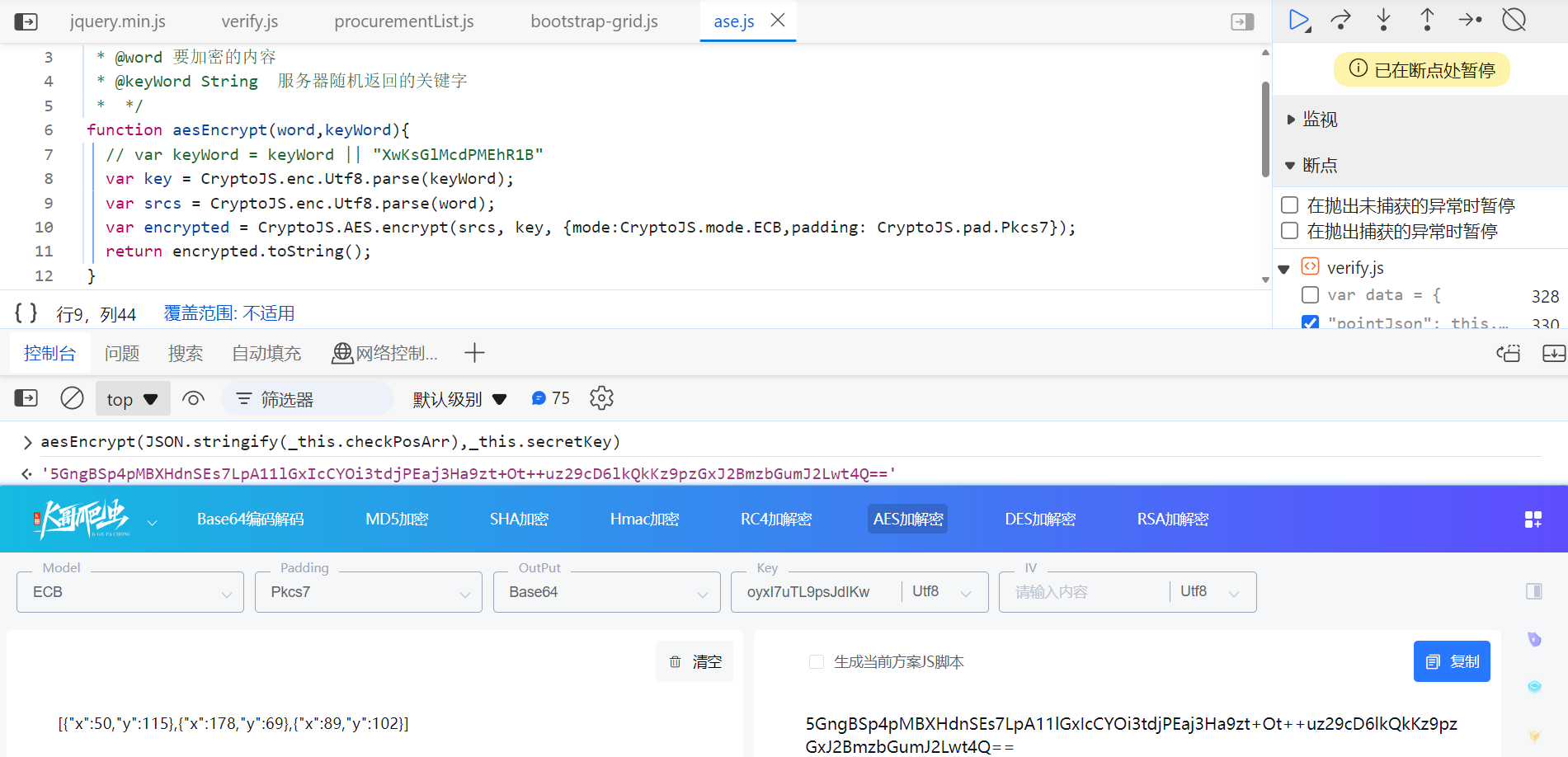1568x757 pixels.
Task: Open the Pkcs7 Padding dropdown
Action: [369, 592]
